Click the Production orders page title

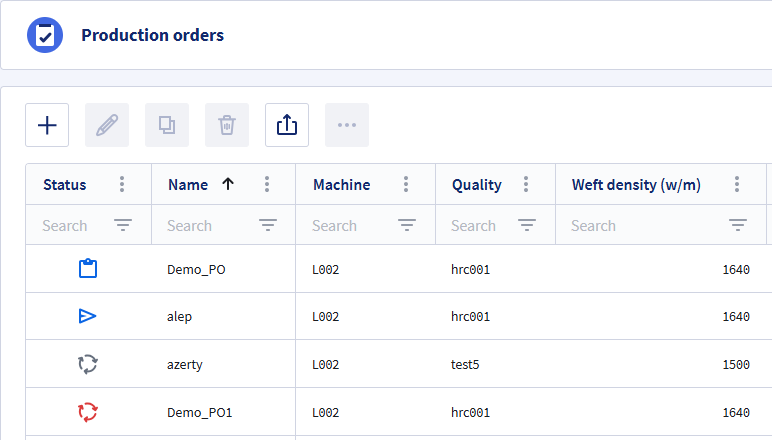coord(153,35)
